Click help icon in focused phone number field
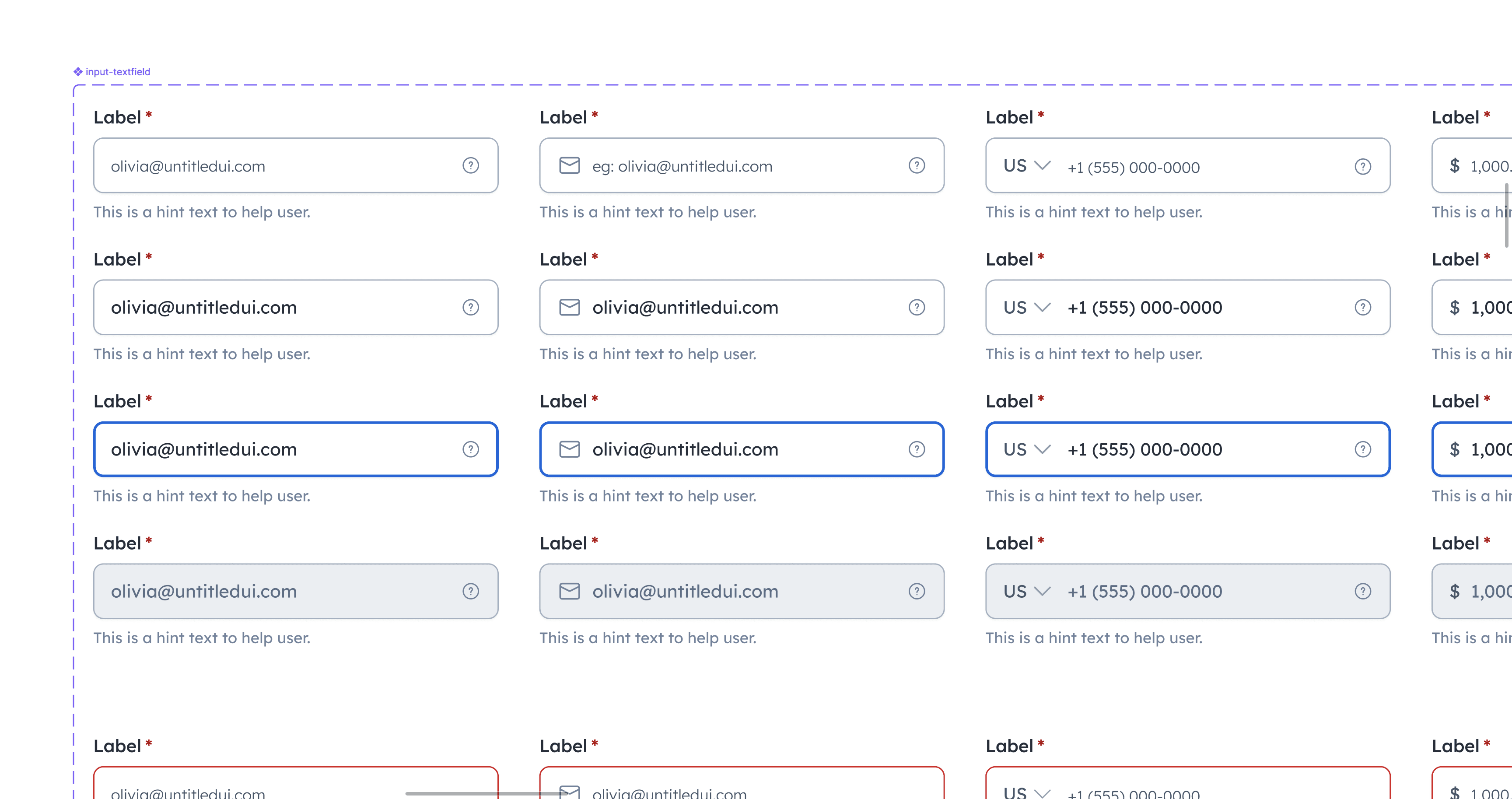The width and height of the screenshot is (1512, 799). point(1362,449)
